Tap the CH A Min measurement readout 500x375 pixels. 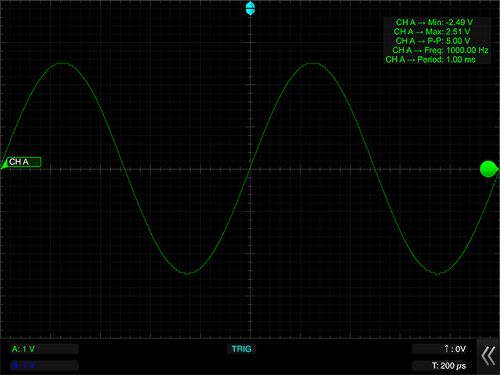[x=434, y=22]
